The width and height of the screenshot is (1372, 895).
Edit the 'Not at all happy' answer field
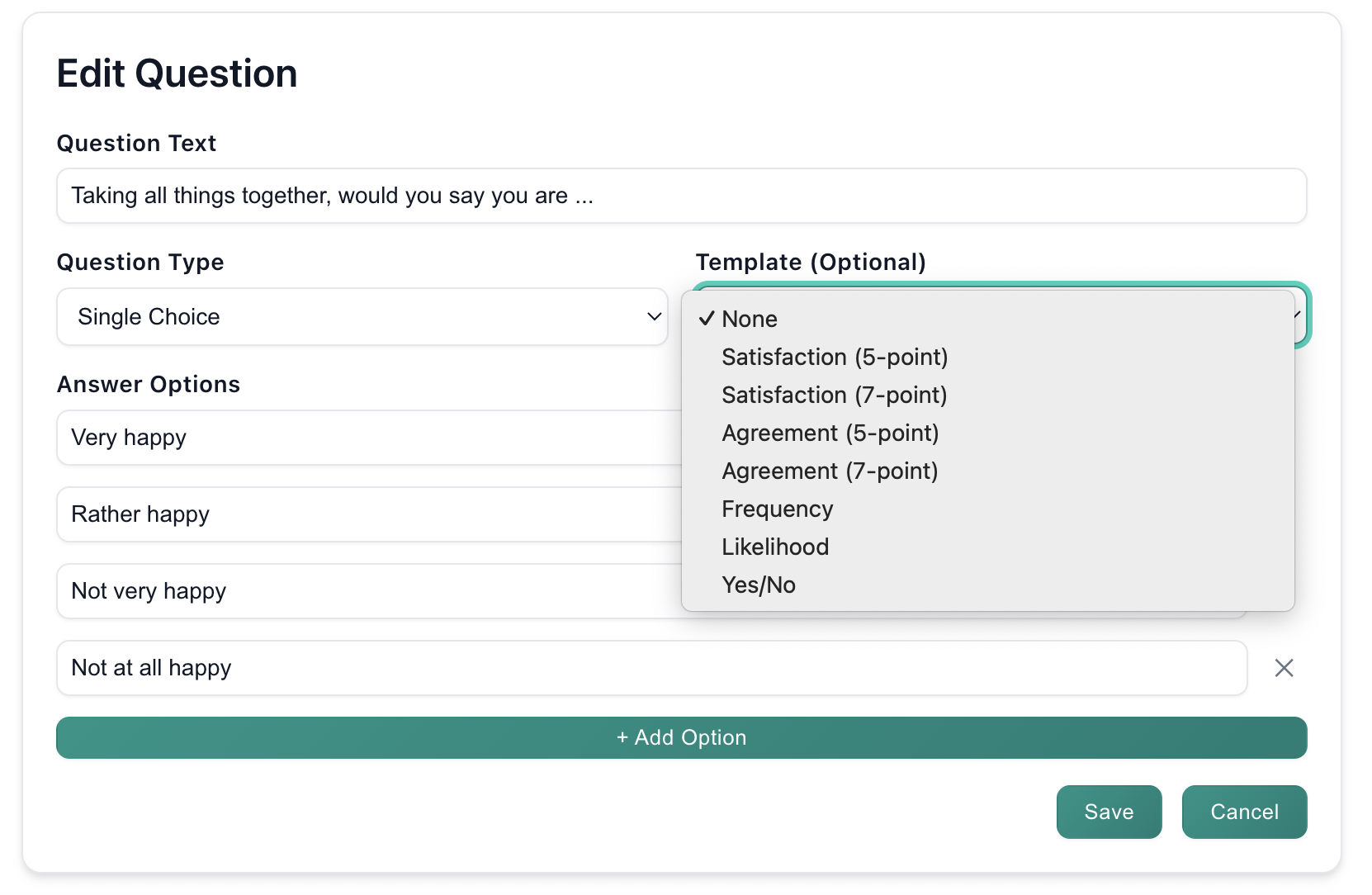point(652,668)
